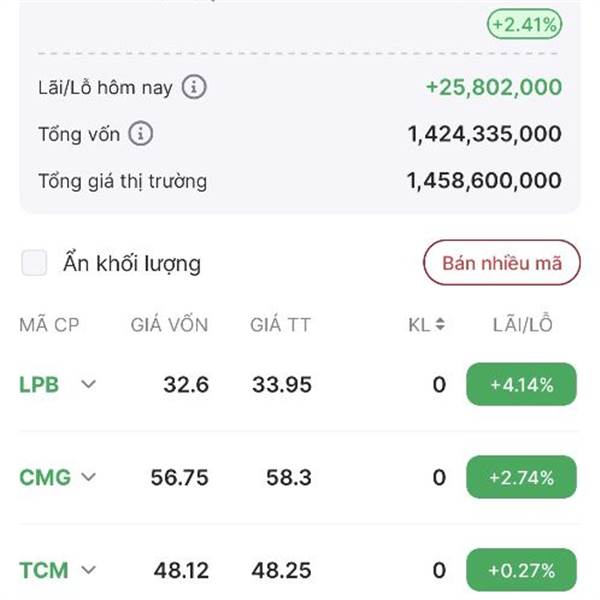Open info icon beside Tổng vốn
The width and height of the screenshot is (600, 600).
[x=140, y=134]
